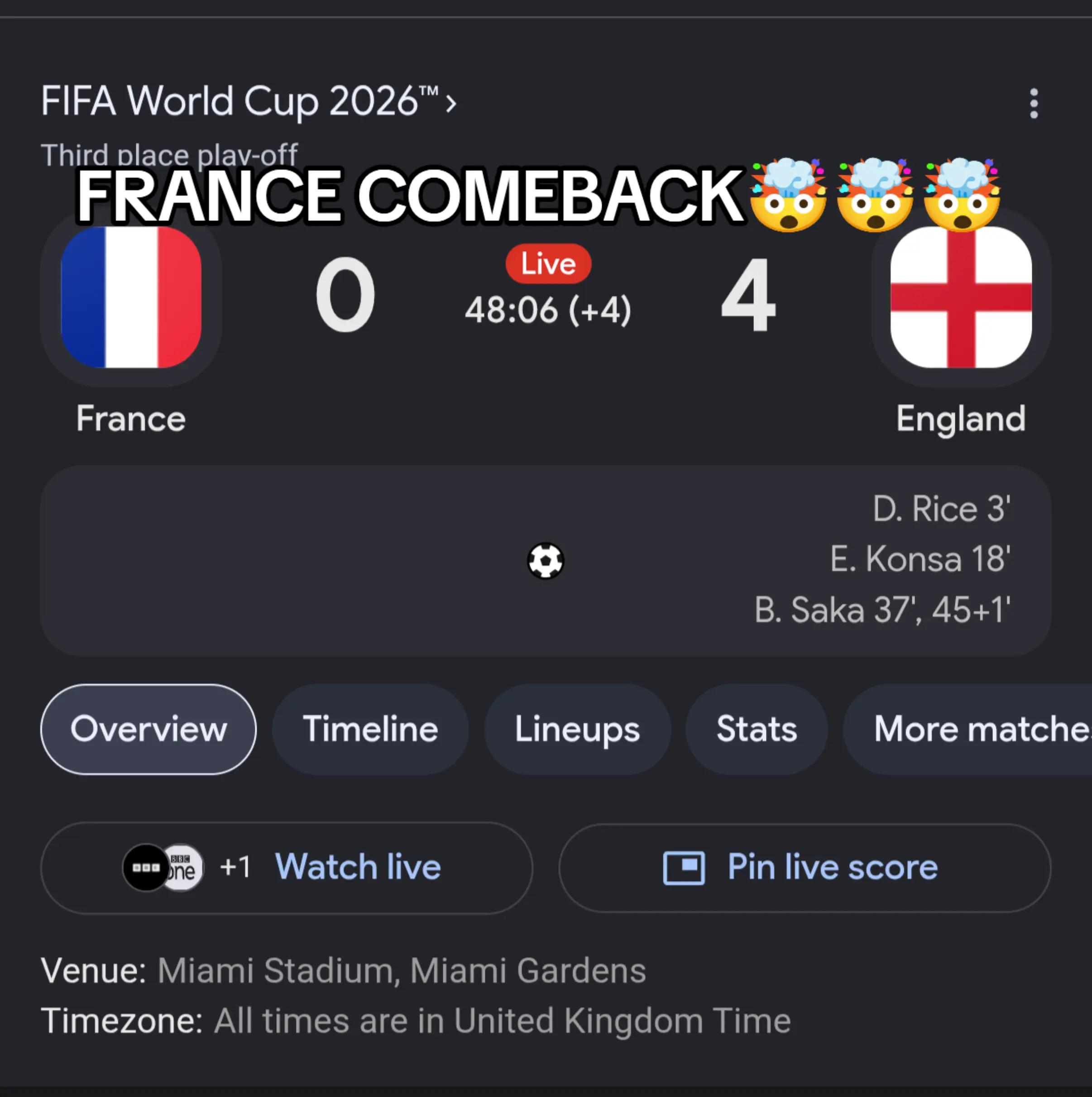Screen dimensions: 1092x1097
Task: Open the three-dot more options menu
Action: point(1034,103)
